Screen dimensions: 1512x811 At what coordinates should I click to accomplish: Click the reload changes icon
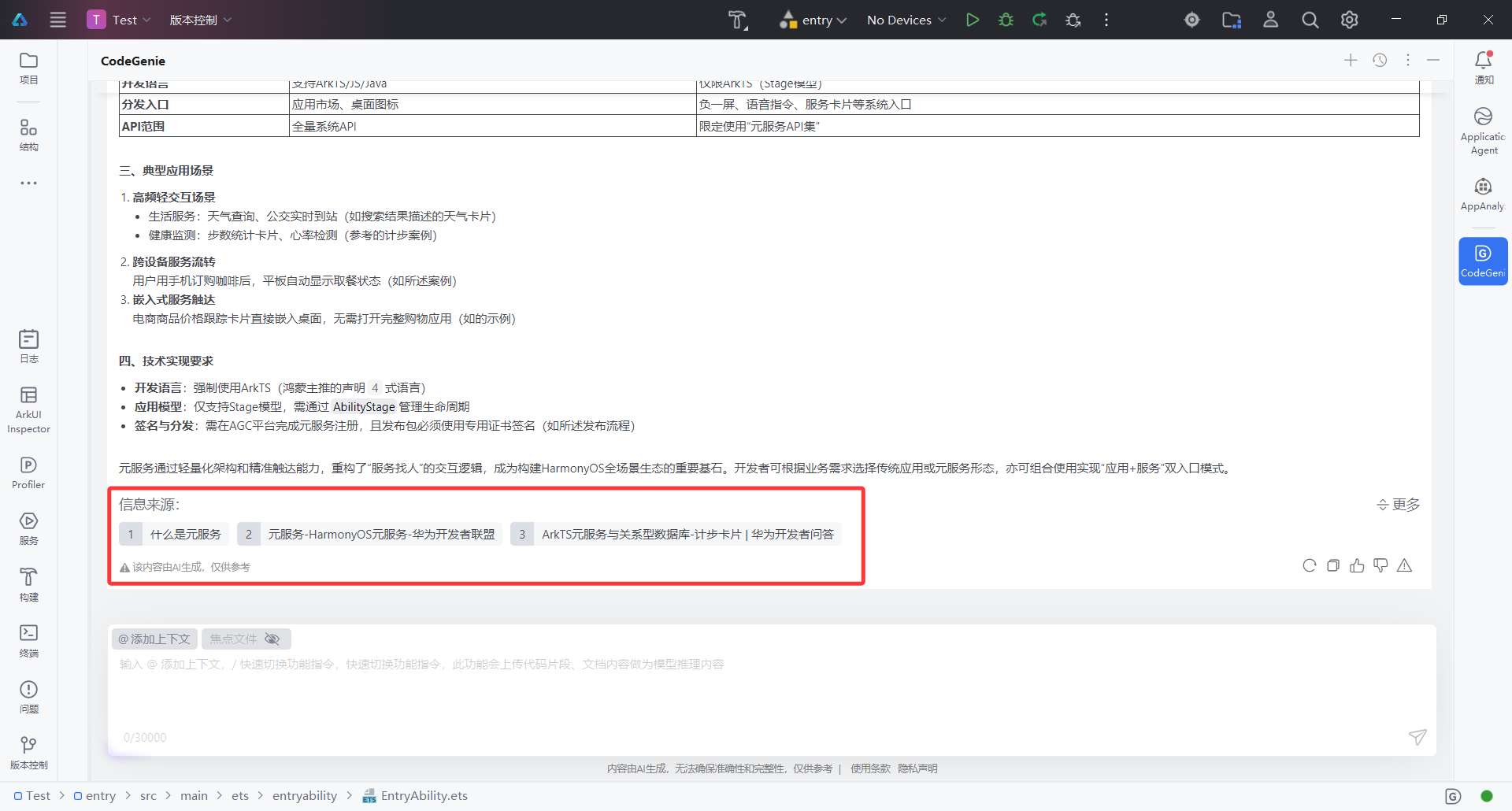coord(1039,20)
